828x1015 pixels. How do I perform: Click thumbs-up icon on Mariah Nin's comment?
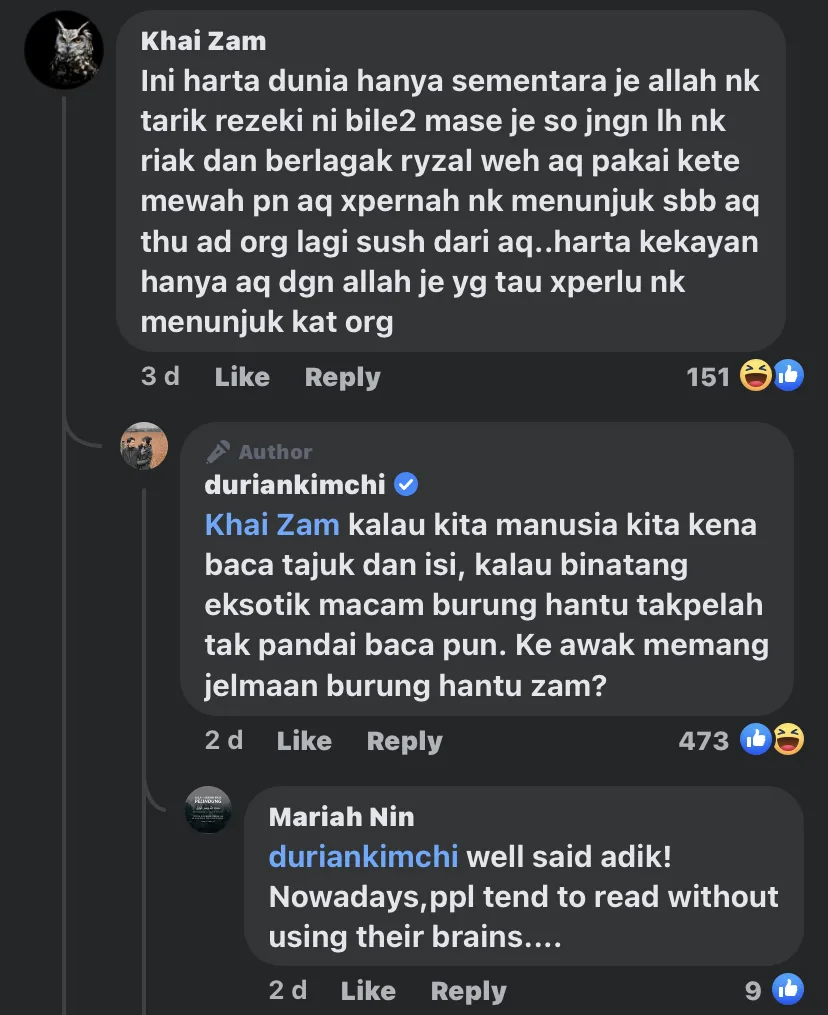(x=788, y=990)
